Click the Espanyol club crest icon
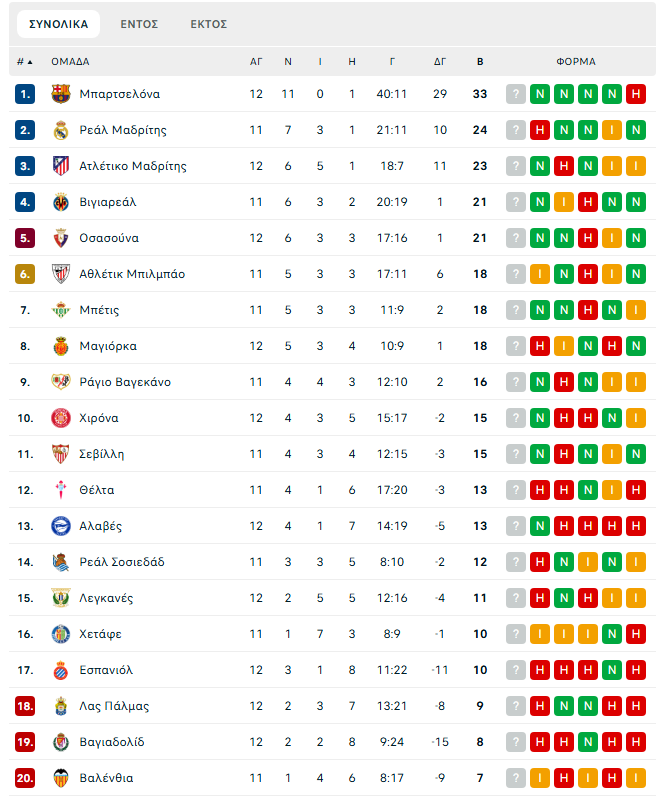Viewport: 667px width, 801px height. (x=61, y=670)
